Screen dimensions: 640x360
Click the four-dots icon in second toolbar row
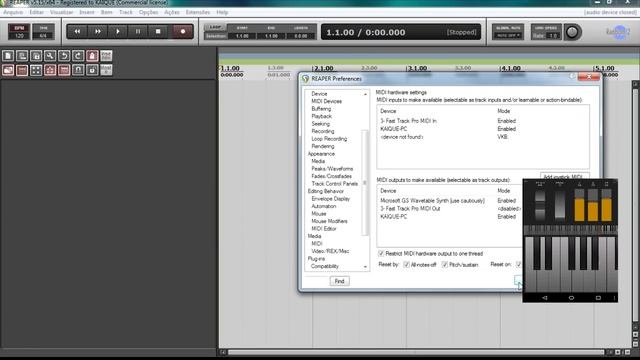[36, 70]
